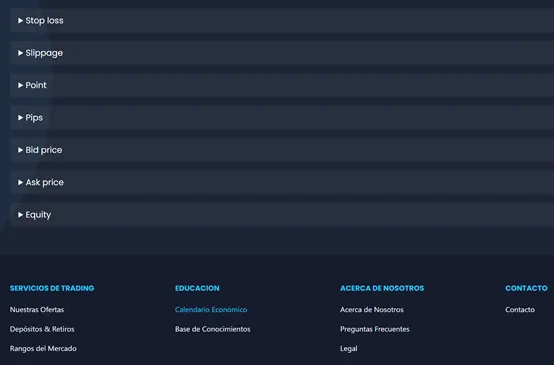The width and height of the screenshot is (554, 365).
Task: Open the Contacto footer link
Action: (520, 310)
